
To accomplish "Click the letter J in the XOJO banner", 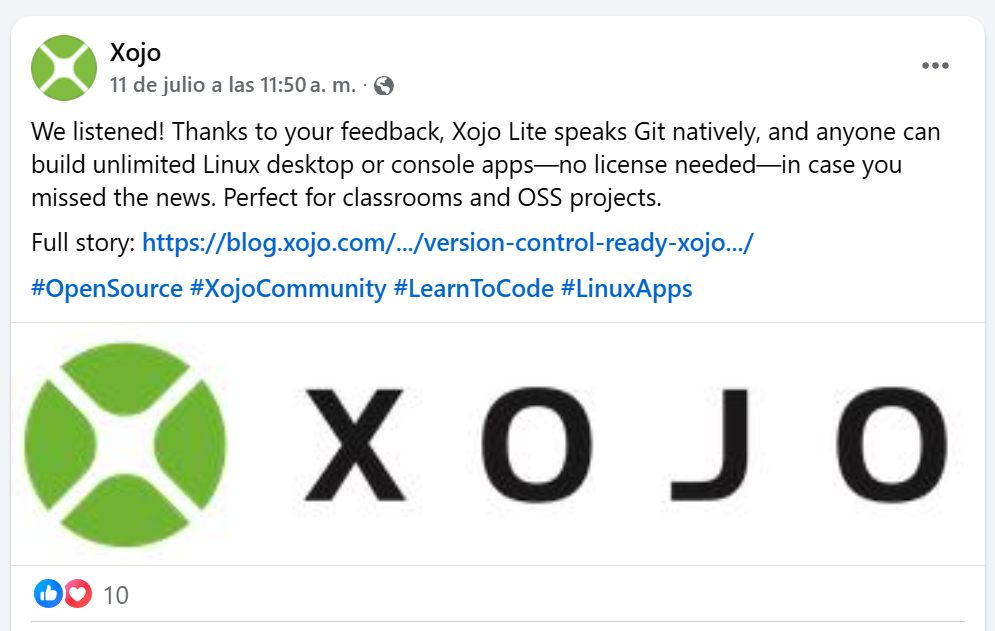I will (x=711, y=444).
